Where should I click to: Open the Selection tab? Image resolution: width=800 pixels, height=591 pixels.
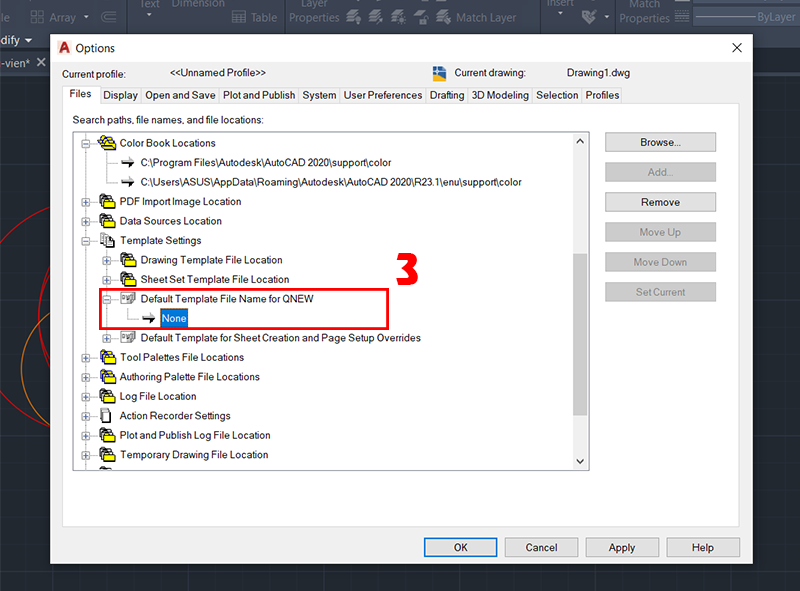coord(557,95)
